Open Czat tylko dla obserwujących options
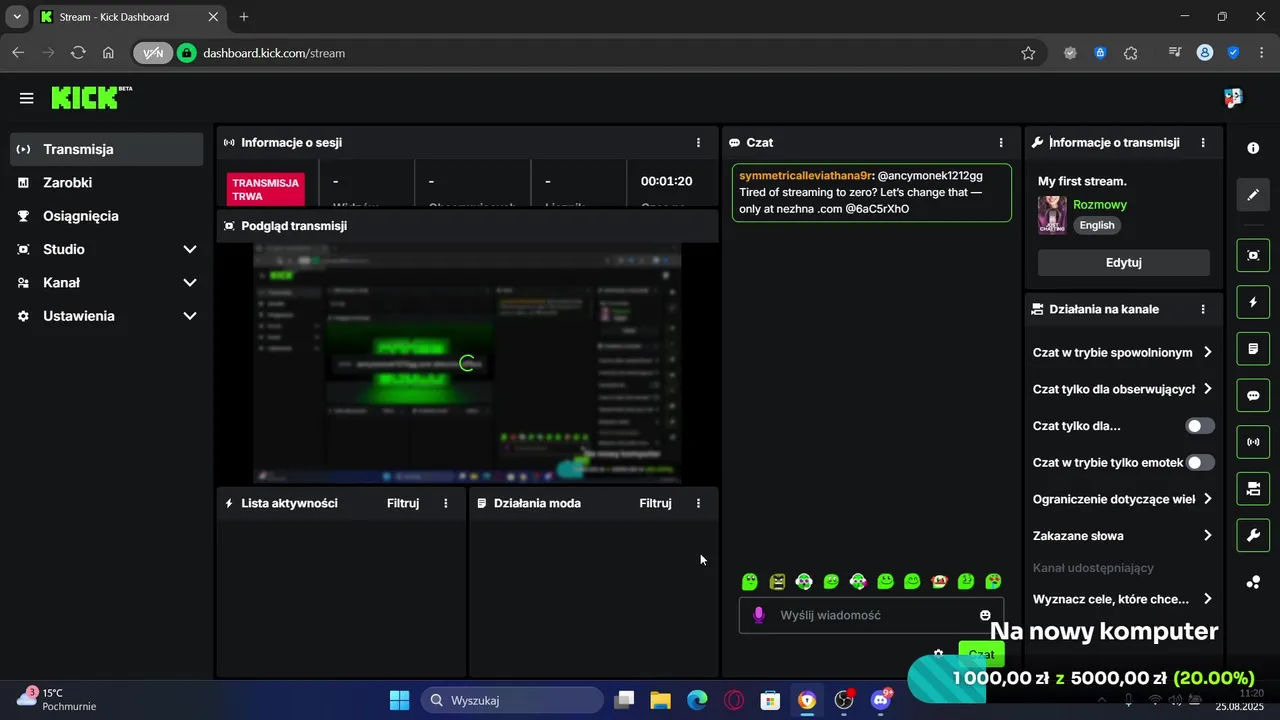Screen dimensions: 1280x720 coord(1122,389)
